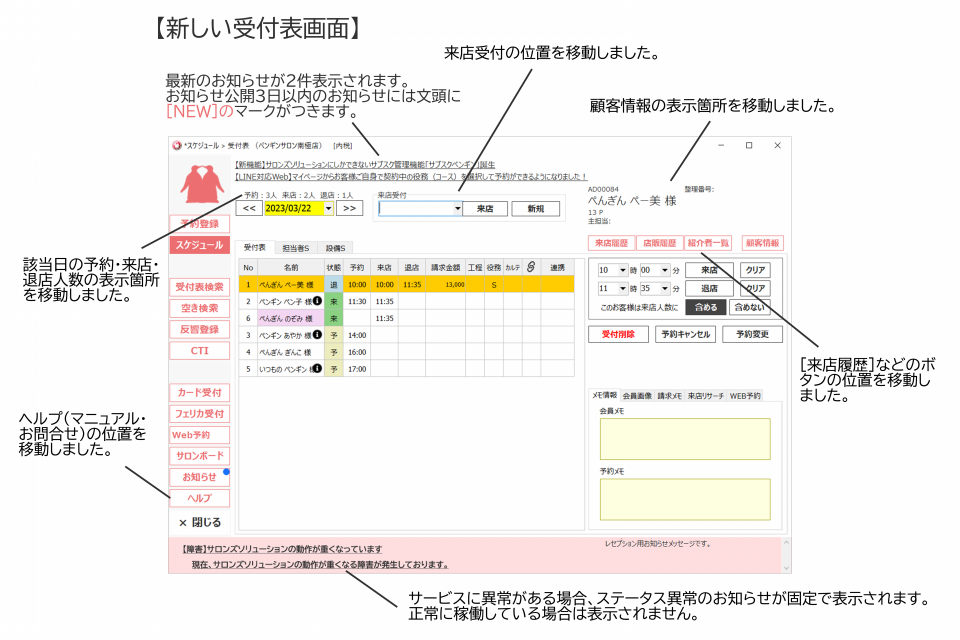Open the arrival hour dropdown showing 10
This screenshot has height=640, width=960.
[623, 270]
